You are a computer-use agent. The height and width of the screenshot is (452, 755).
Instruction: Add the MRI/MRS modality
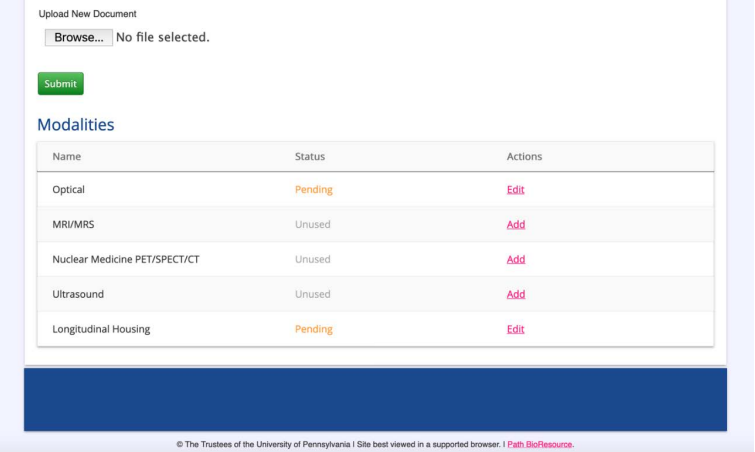516,225
